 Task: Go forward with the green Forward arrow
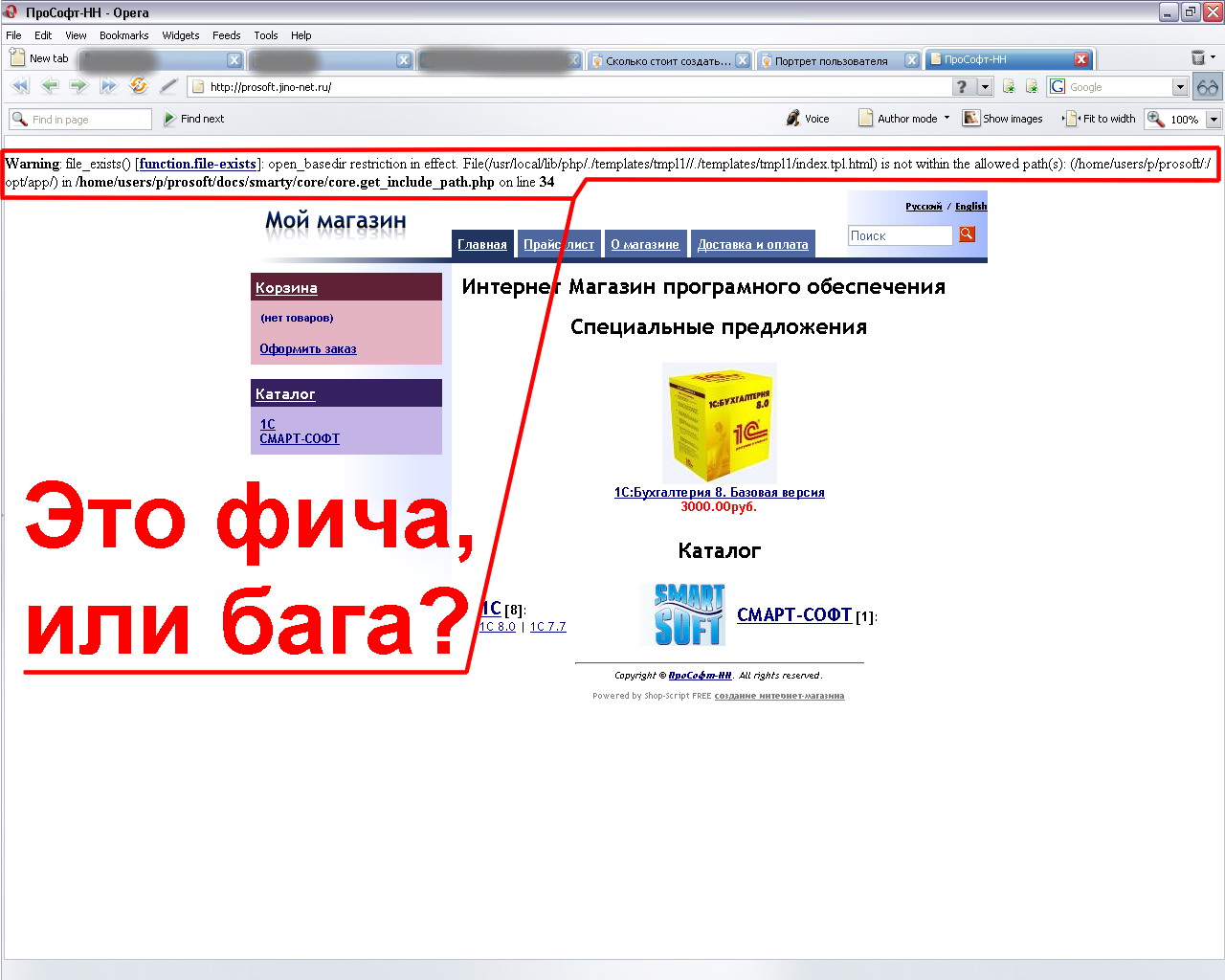click(x=78, y=86)
